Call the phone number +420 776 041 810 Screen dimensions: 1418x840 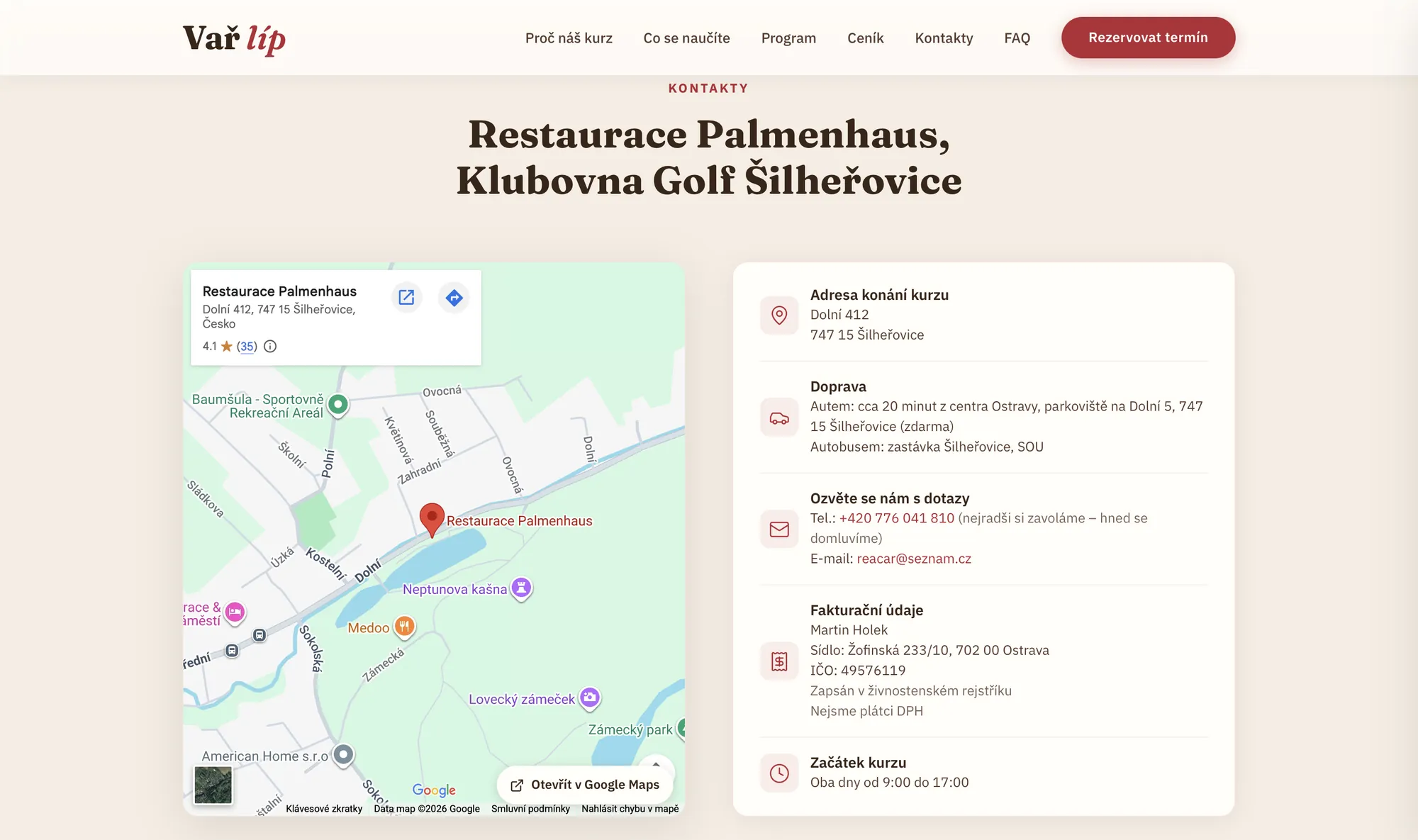[x=896, y=518]
